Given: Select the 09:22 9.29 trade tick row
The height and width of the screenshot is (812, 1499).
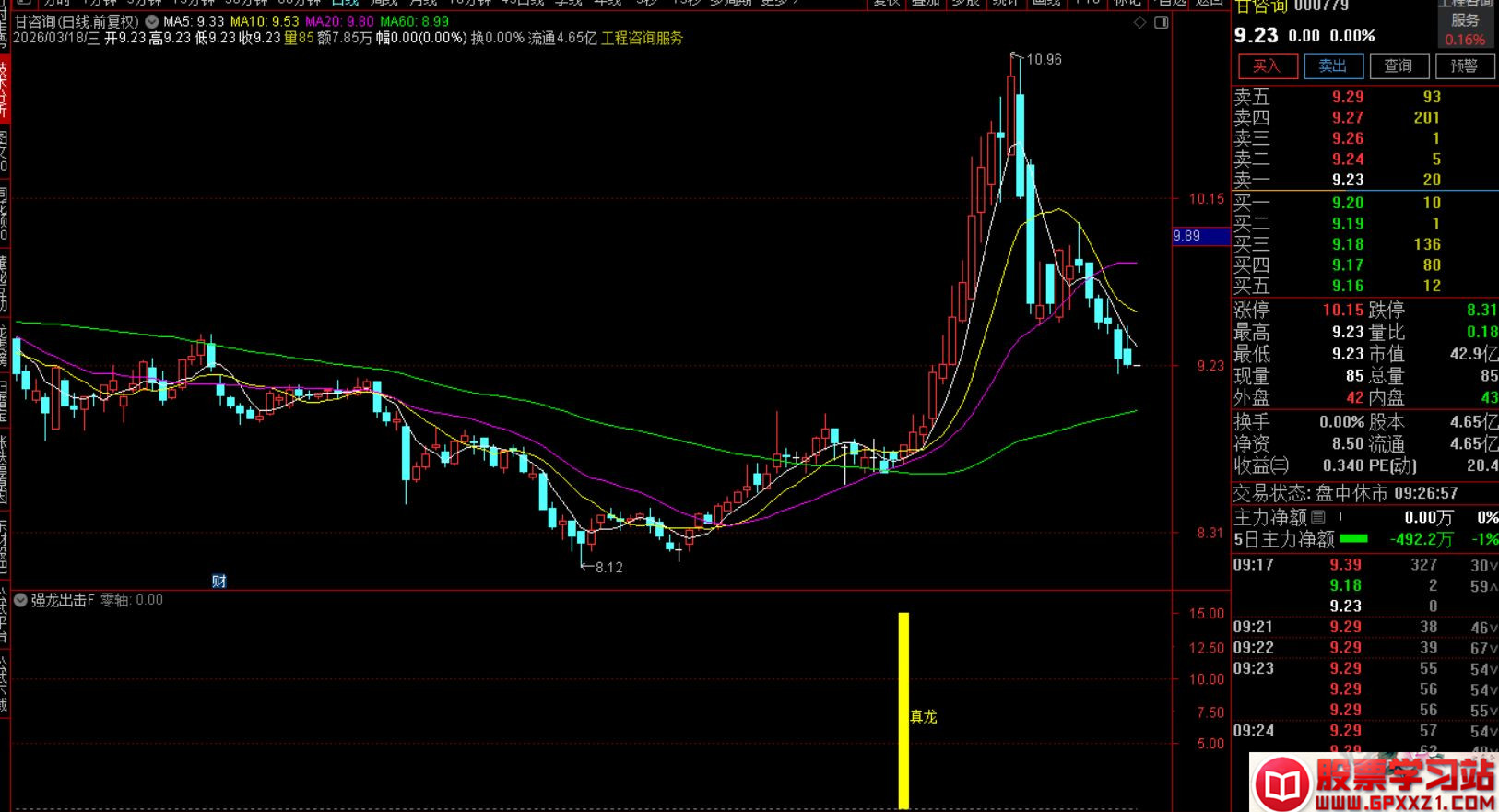Looking at the screenshot, I should coord(1364,648).
